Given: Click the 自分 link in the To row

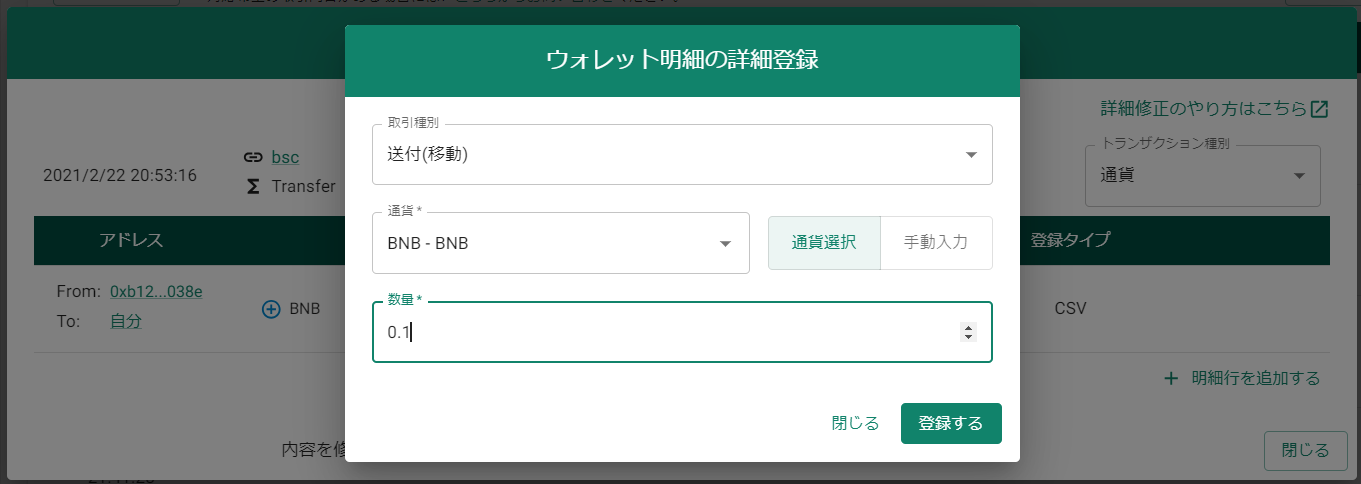Looking at the screenshot, I should tap(126, 320).
